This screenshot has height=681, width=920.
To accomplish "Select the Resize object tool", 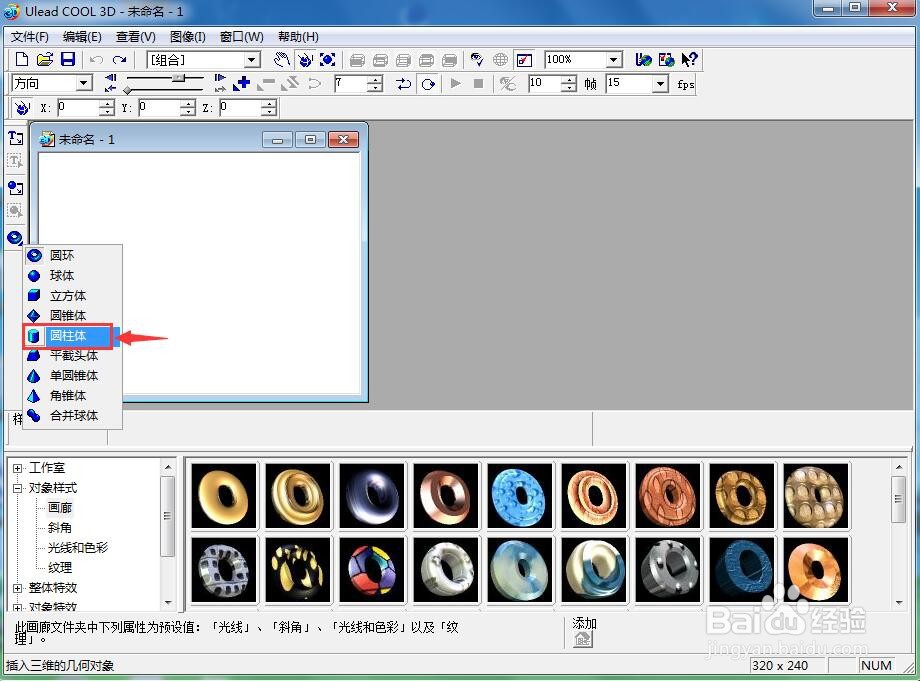I will (x=327, y=59).
